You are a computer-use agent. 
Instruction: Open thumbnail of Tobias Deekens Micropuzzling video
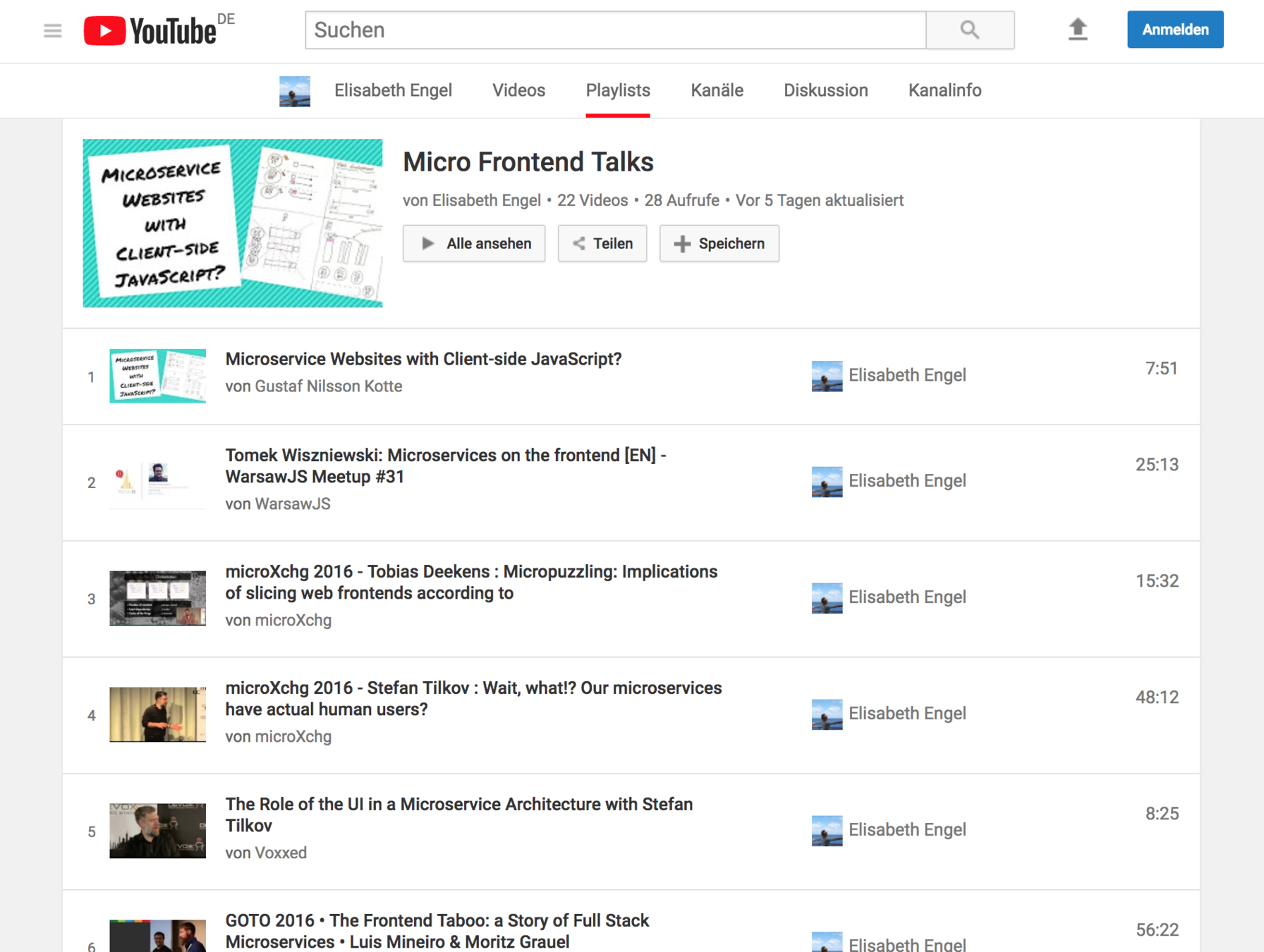coord(157,598)
